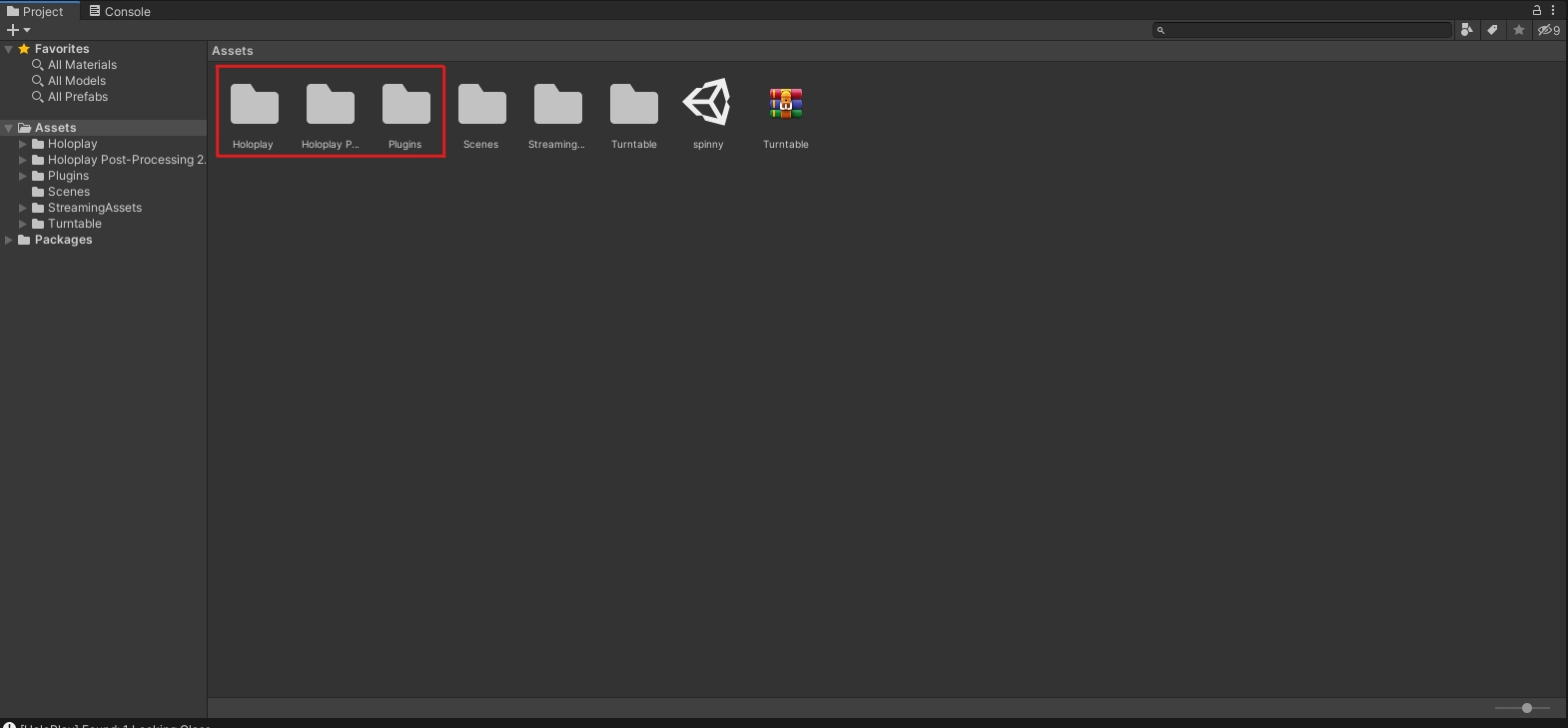Switch to the Console tab
The image size is (1568, 728).
pyautogui.click(x=120, y=11)
